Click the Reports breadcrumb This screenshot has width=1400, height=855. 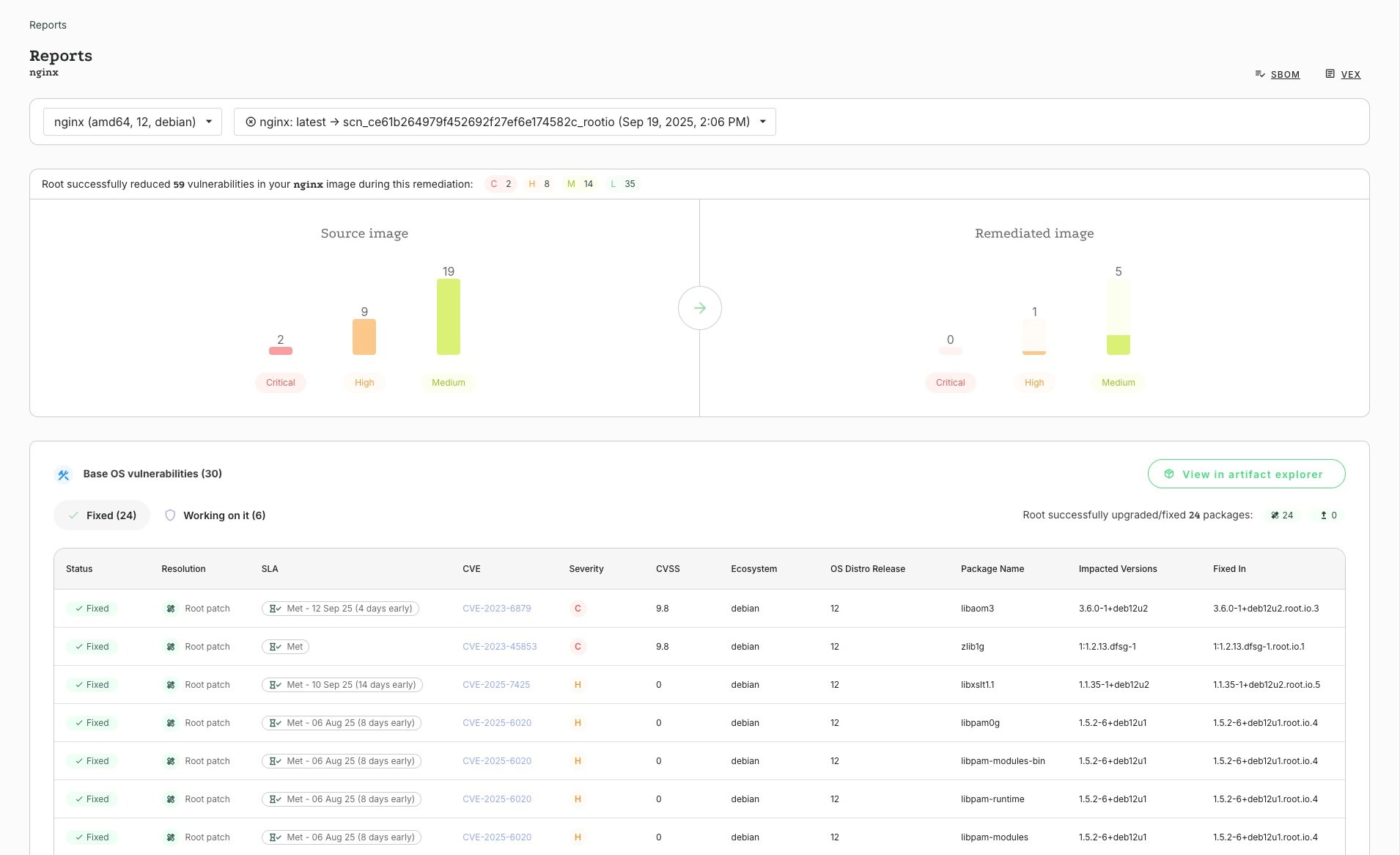point(48,25)
